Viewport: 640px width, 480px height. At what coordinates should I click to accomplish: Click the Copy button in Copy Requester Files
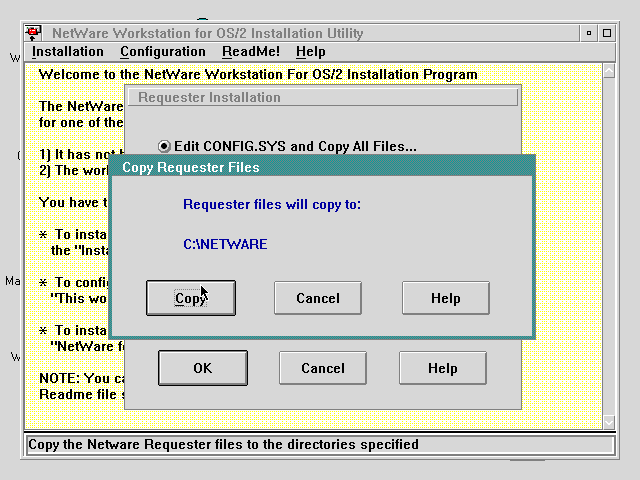(x=191, y=298)
